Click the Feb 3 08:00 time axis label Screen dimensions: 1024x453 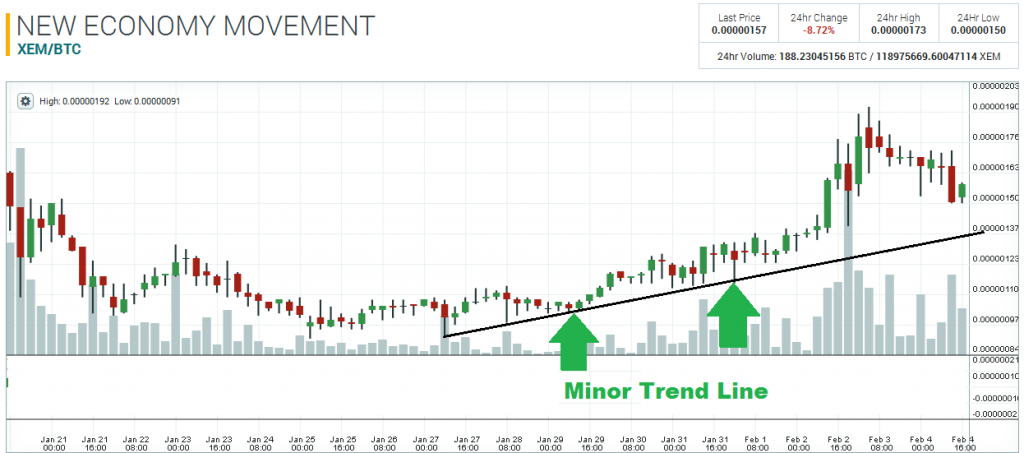pos(880,443)
